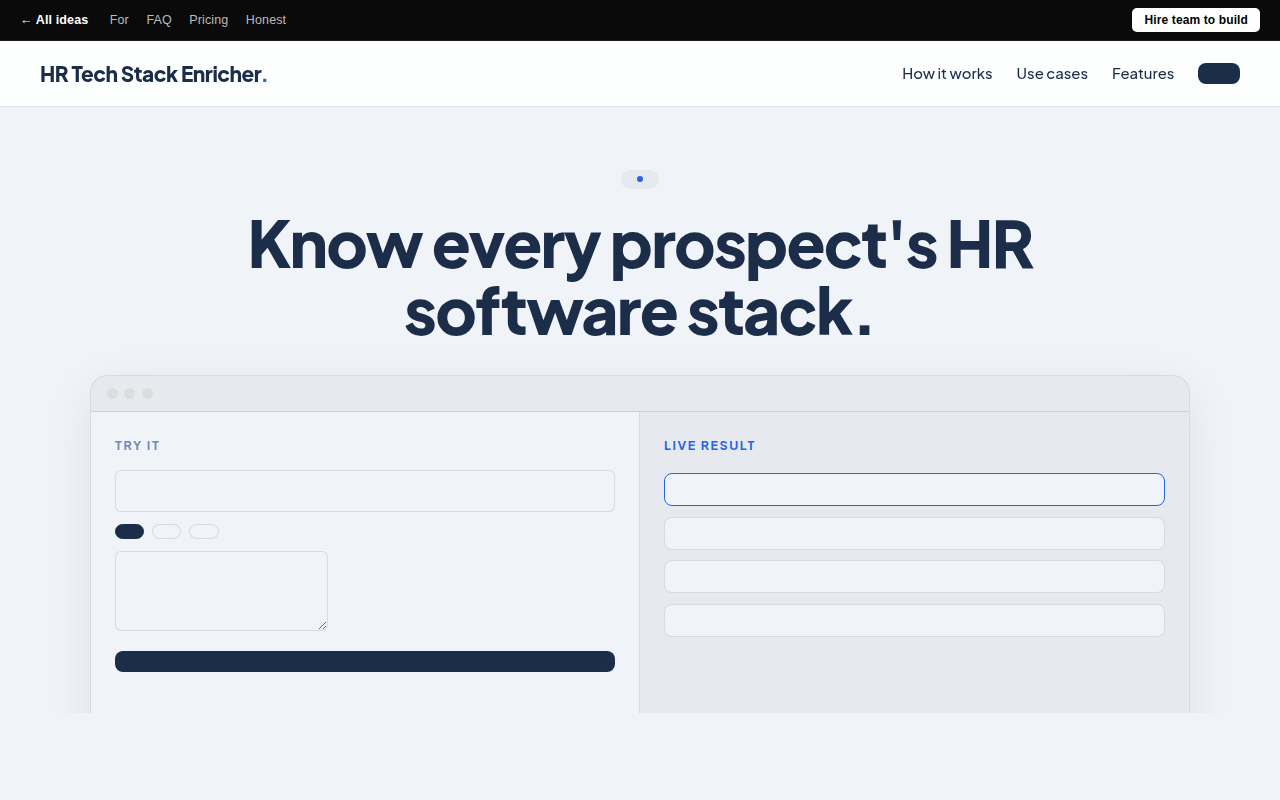Click the pill badge with the blue dot
The height and width of the screenshot is (800, 1280).
[640, 179]
